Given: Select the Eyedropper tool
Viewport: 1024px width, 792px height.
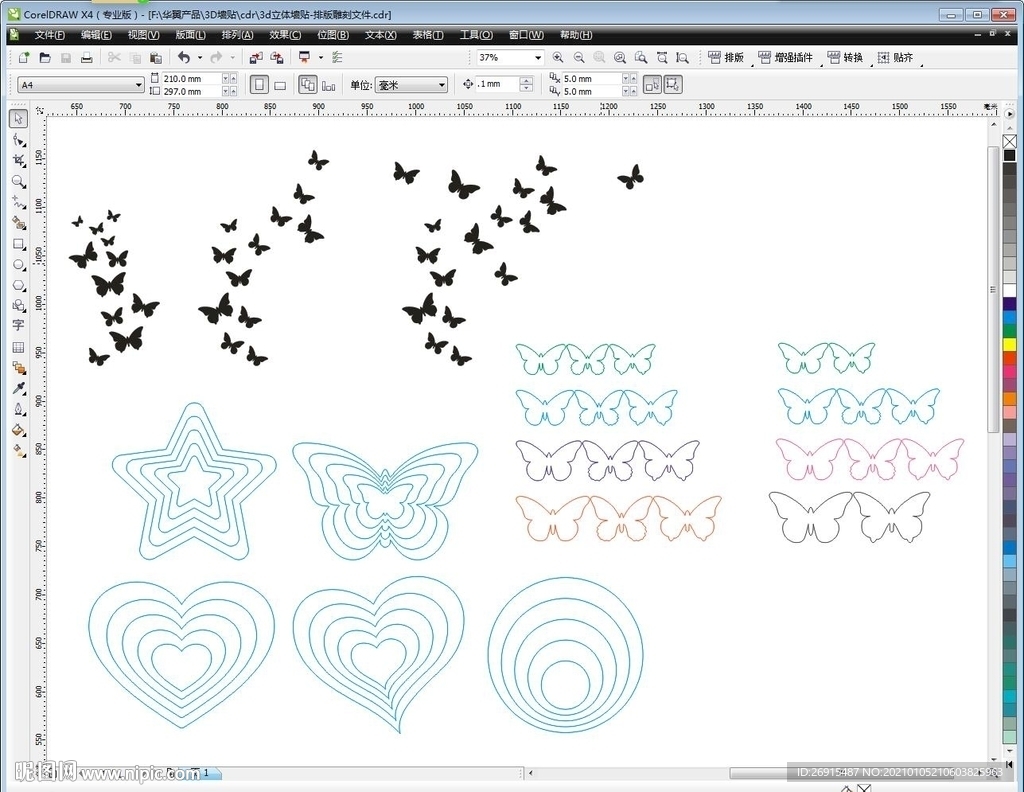Looking at the screenshot, I should [x=19, y=388].
